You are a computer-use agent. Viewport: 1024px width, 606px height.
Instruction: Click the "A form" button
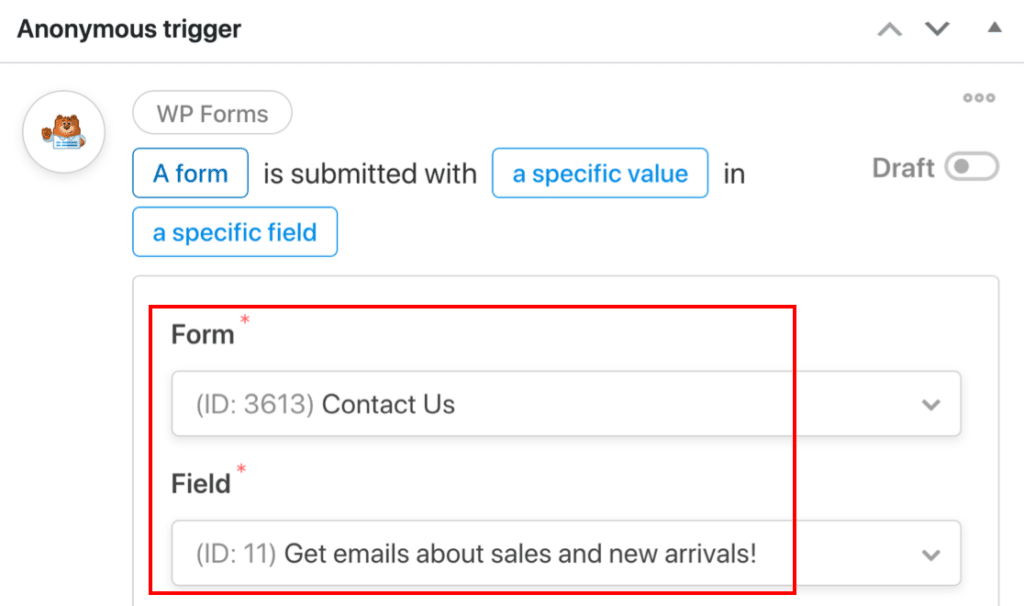click(x=190, y=173)
